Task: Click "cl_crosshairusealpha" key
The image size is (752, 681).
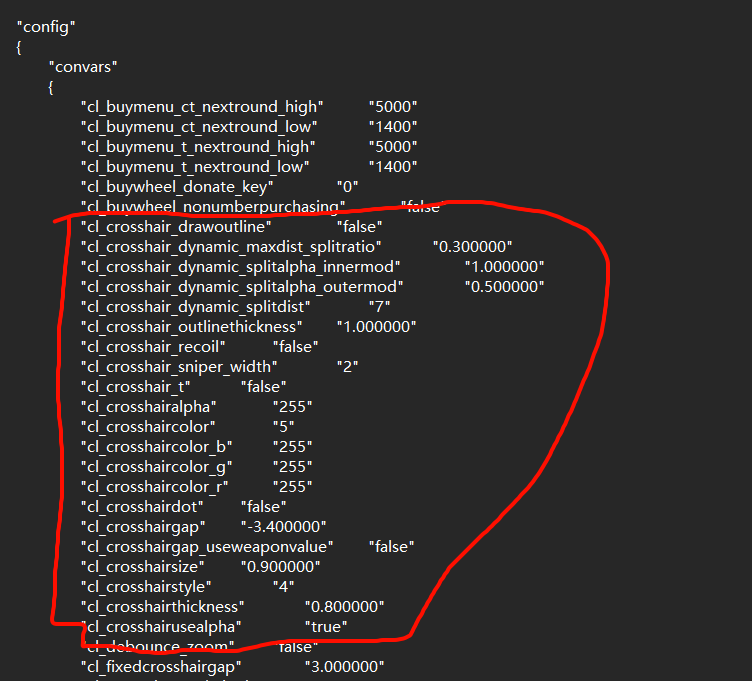Action: coord(161,627)
